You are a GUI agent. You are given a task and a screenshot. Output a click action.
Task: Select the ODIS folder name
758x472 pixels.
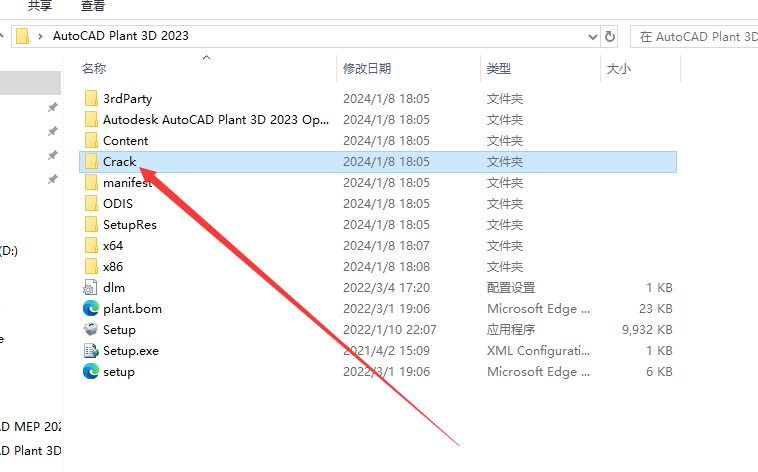tap(118, 204)
